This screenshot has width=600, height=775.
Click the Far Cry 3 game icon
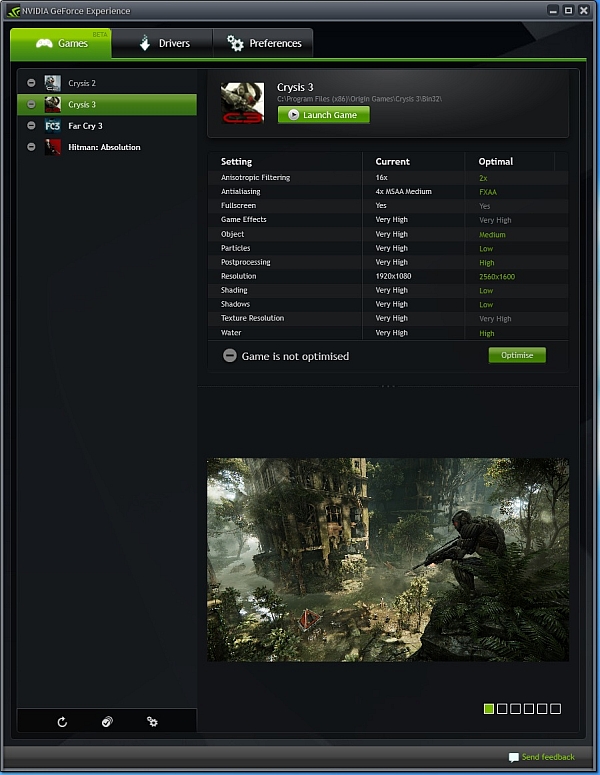53,126
